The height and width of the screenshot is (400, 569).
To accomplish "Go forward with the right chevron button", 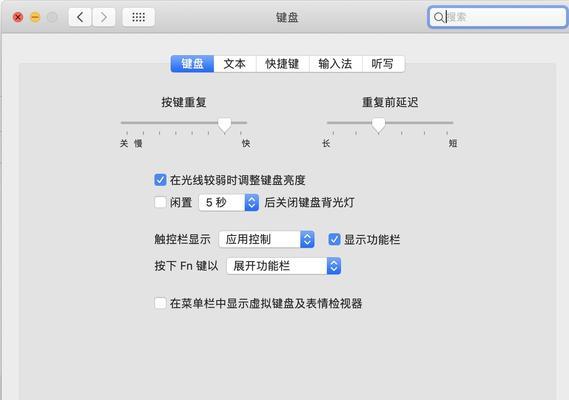I will 104,17.
